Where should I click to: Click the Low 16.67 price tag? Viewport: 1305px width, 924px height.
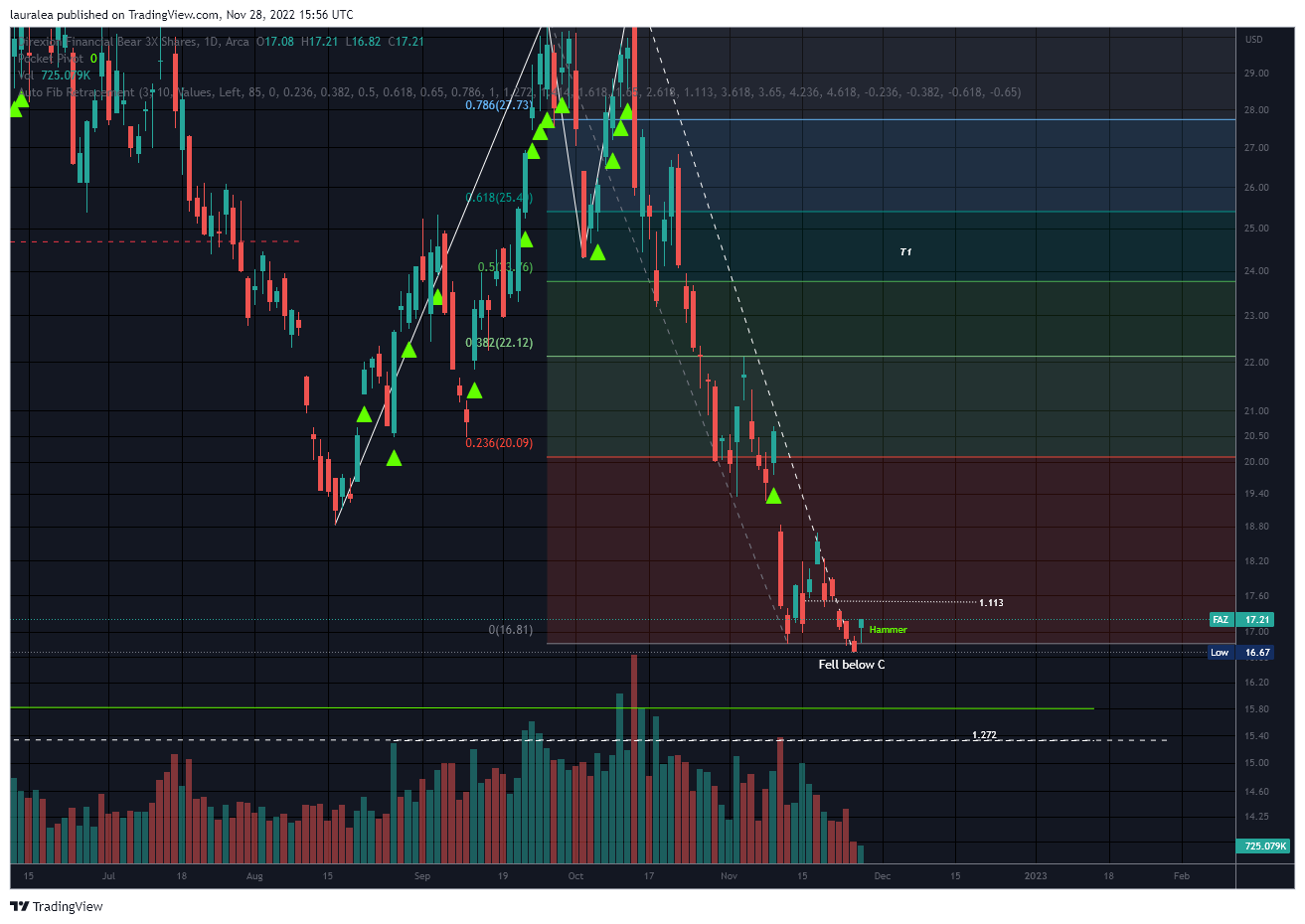tap(1242, 652)
